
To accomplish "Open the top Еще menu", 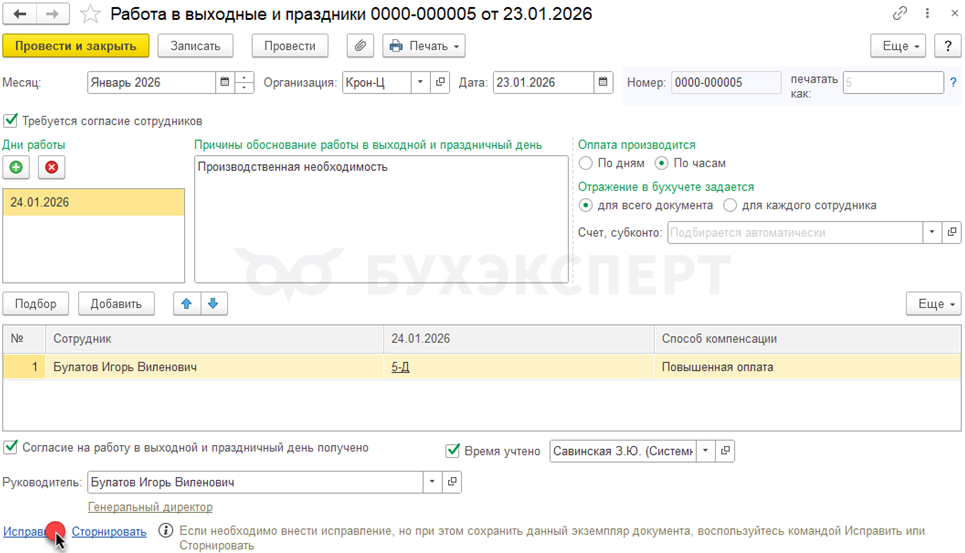I will click(898, 46).
